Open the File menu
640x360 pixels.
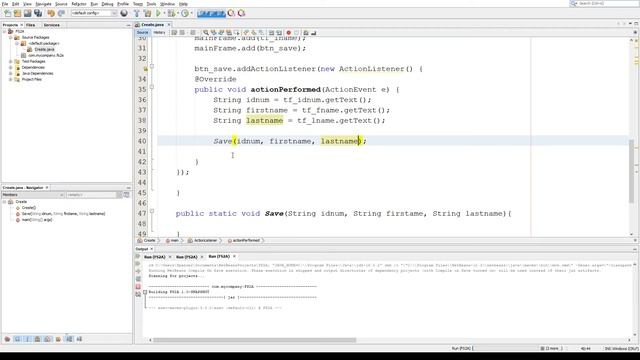5,4
